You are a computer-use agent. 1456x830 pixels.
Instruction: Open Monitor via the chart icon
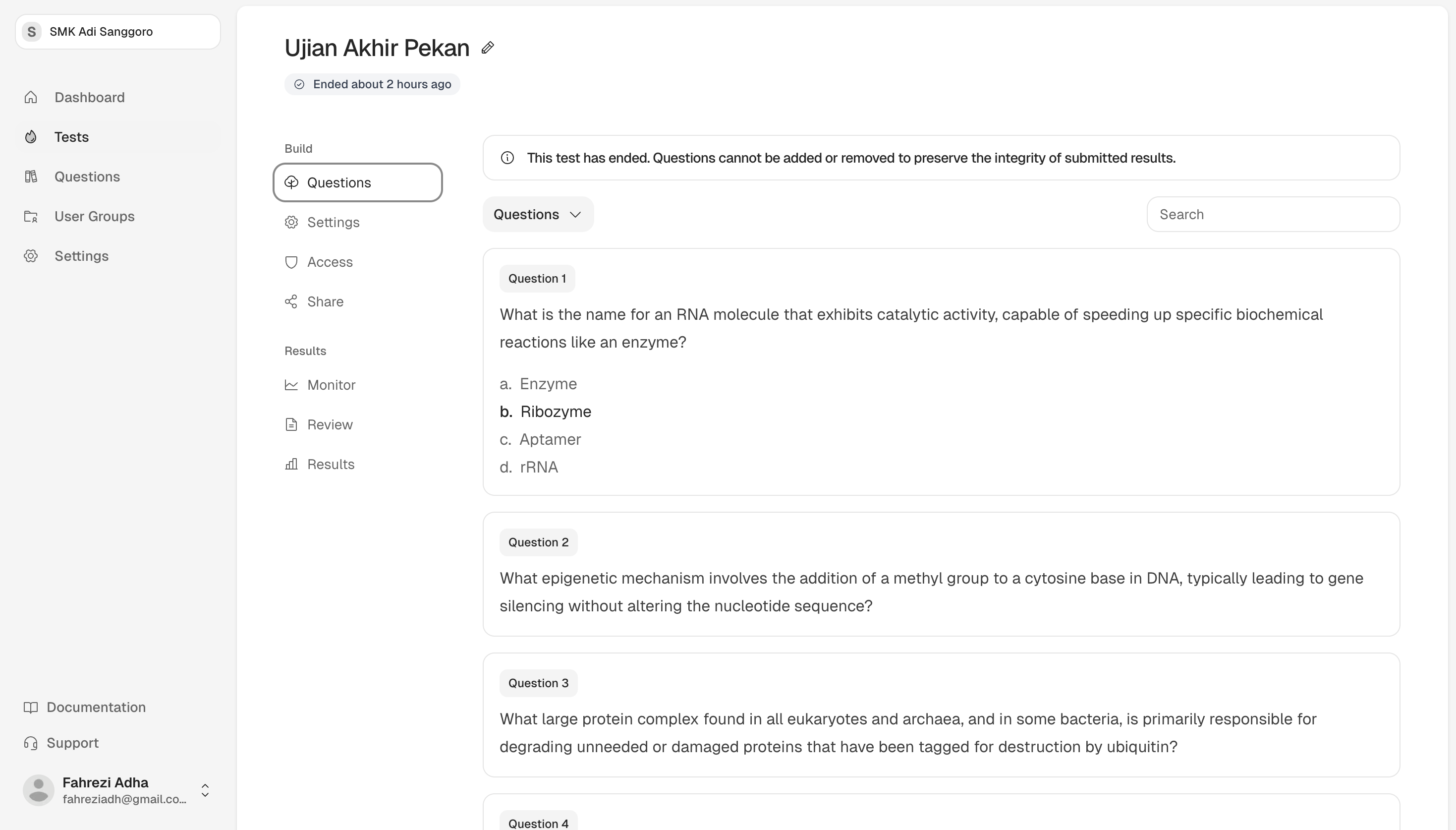point(292,385)
